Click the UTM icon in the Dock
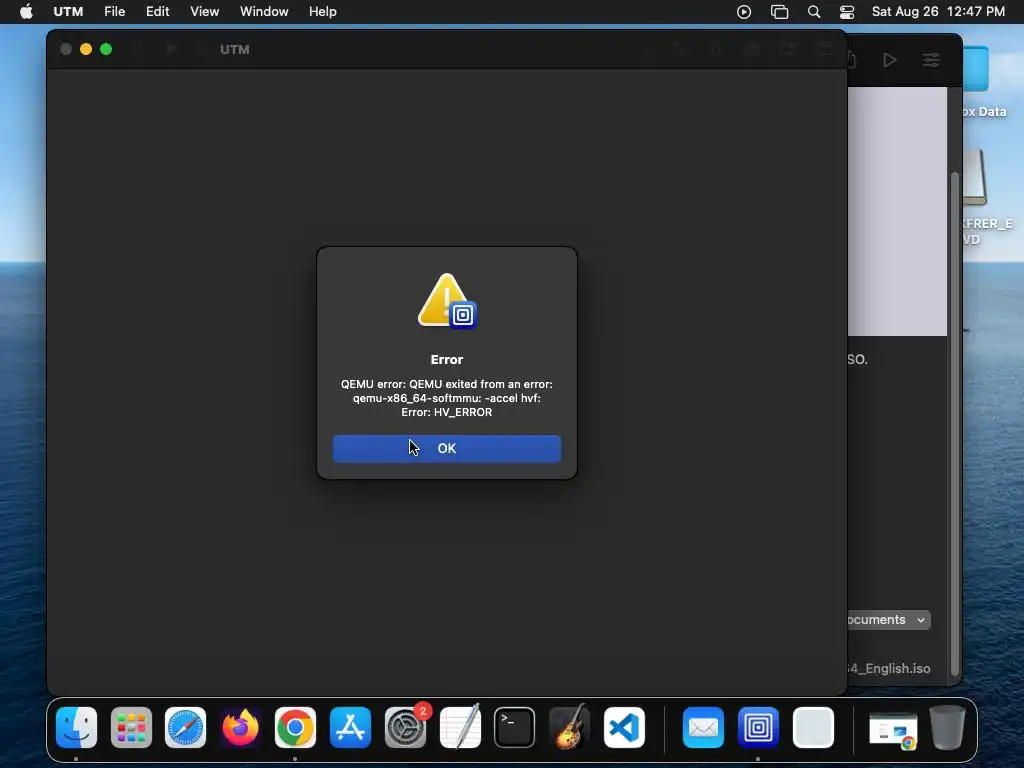The width and height of the screenshot is (1024, 768). coord(758,727)
